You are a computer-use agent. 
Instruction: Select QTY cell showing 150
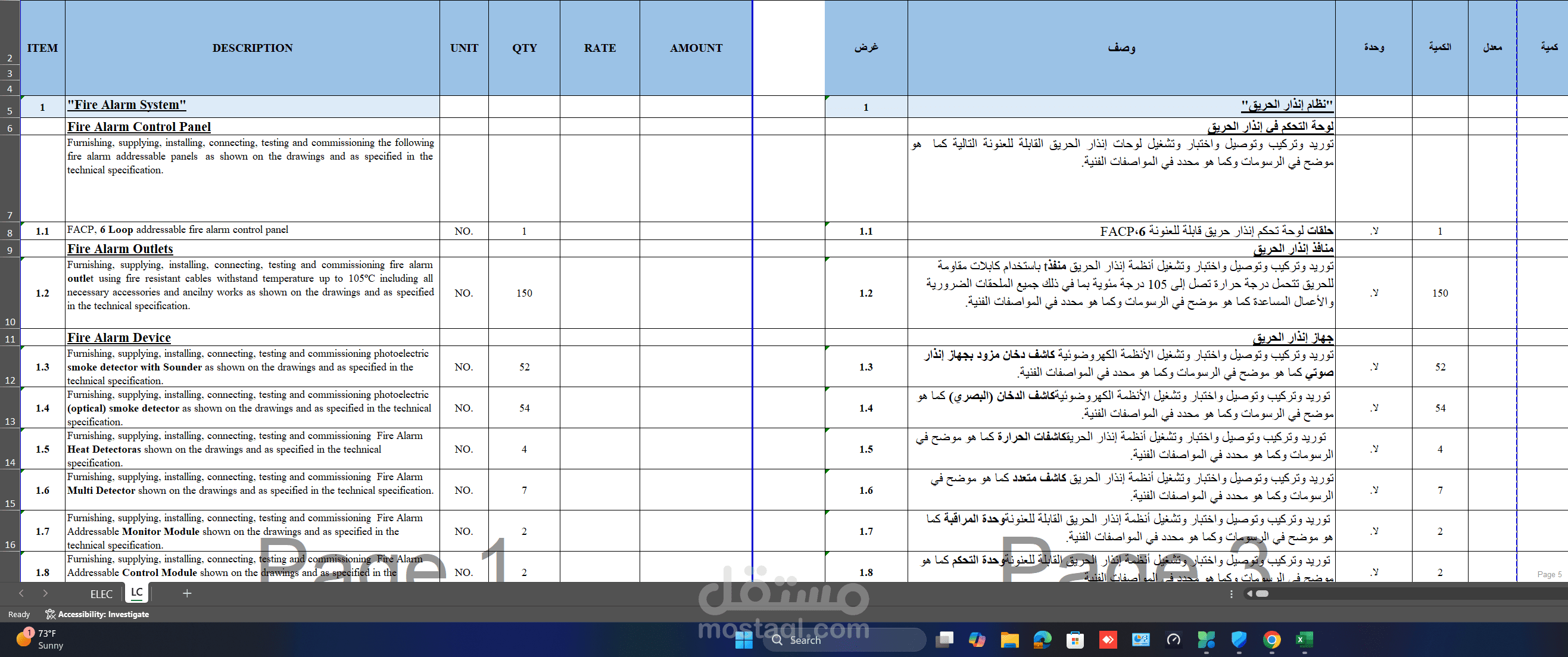click(x=524, y=293)
